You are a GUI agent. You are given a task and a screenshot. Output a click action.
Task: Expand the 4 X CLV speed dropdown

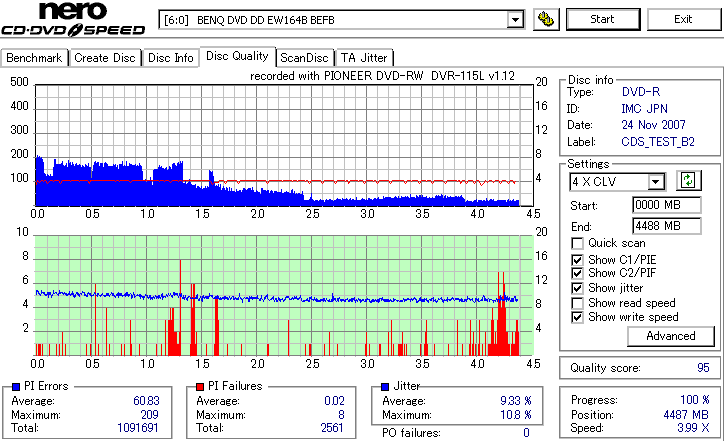(655, 182)
